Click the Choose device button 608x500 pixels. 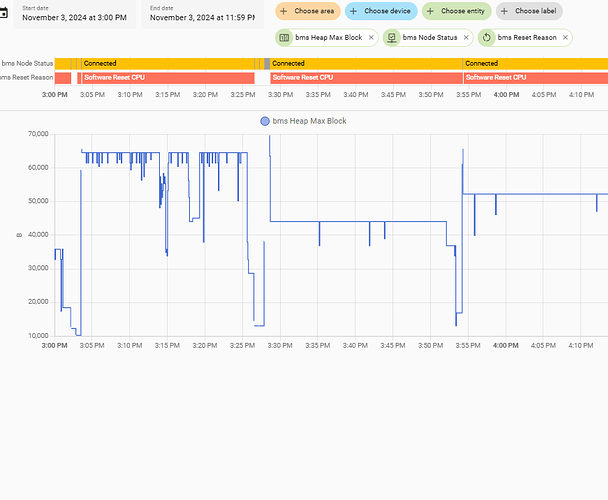(x=381, y=11)
